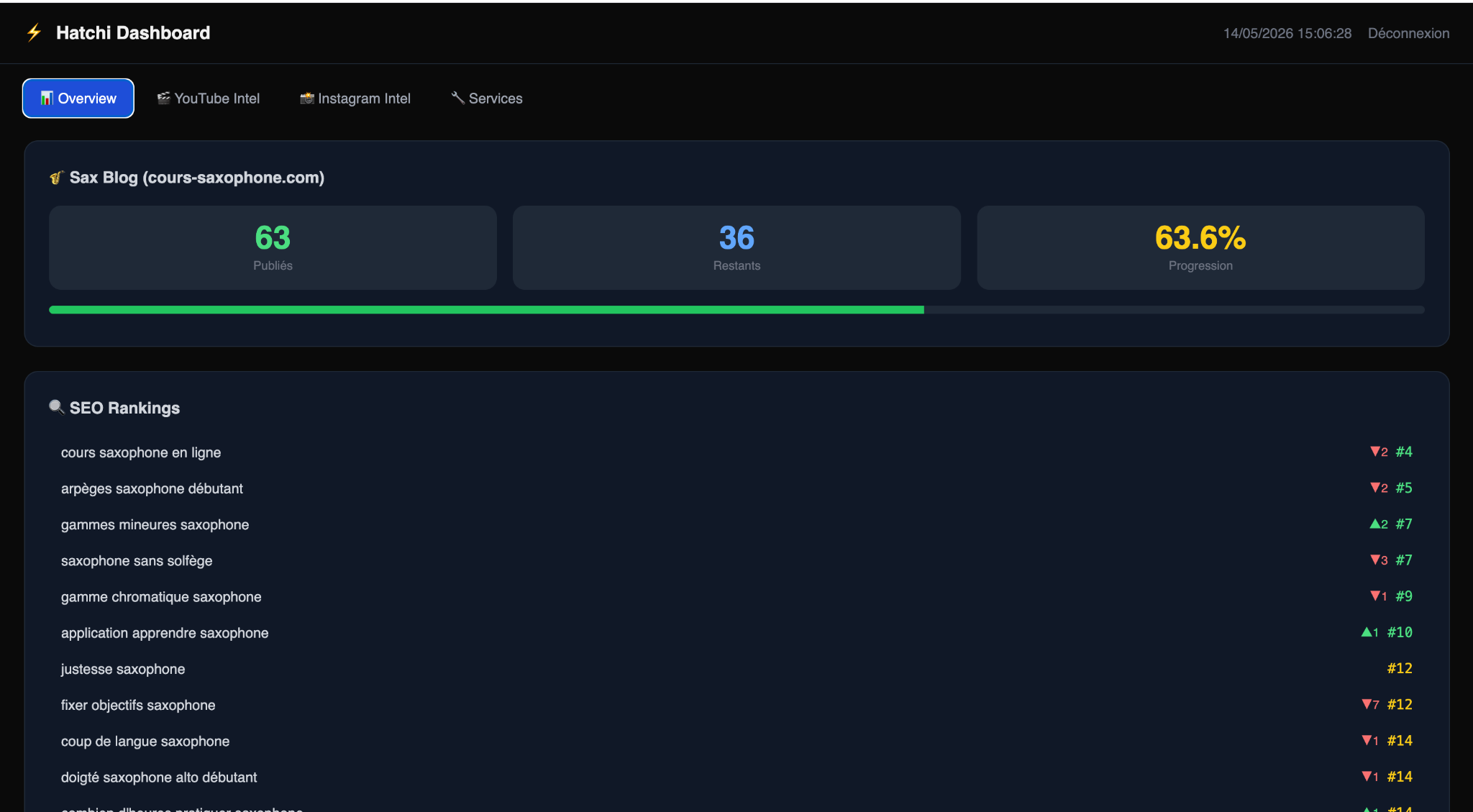The image size is (1473, 812).
Task: Switch to the Instagram Intel tab
Action: tap(355, 99)
